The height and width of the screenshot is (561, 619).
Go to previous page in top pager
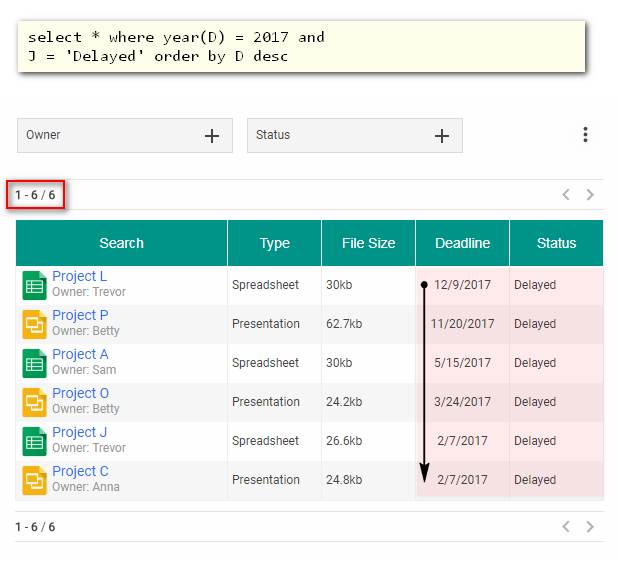[566, 195]
